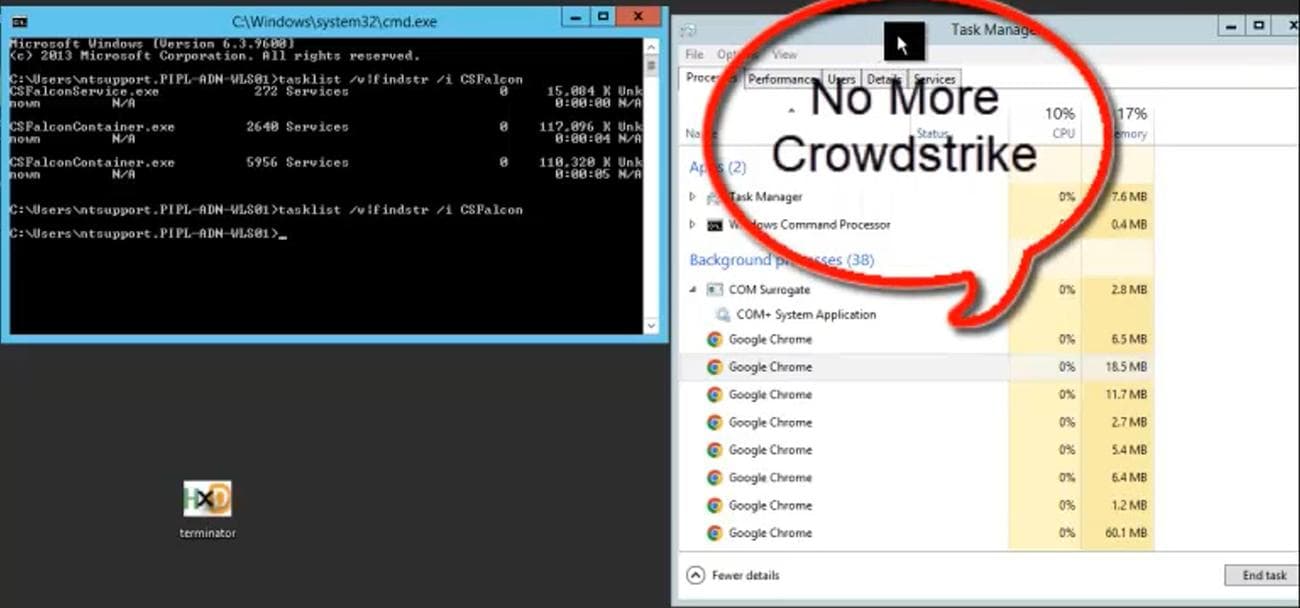This screenshot has width=1300, height=608.
Task: Expand the Windows Command Processor entry
Action: [691, 225]
